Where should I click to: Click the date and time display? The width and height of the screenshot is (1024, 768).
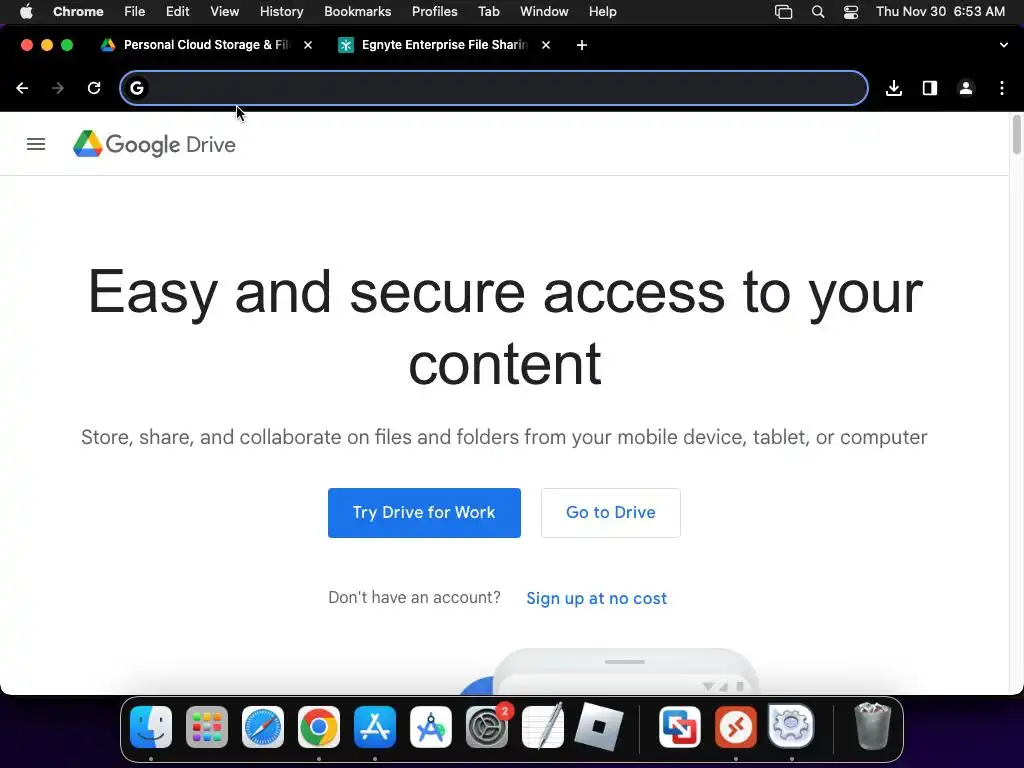[940, 12]
